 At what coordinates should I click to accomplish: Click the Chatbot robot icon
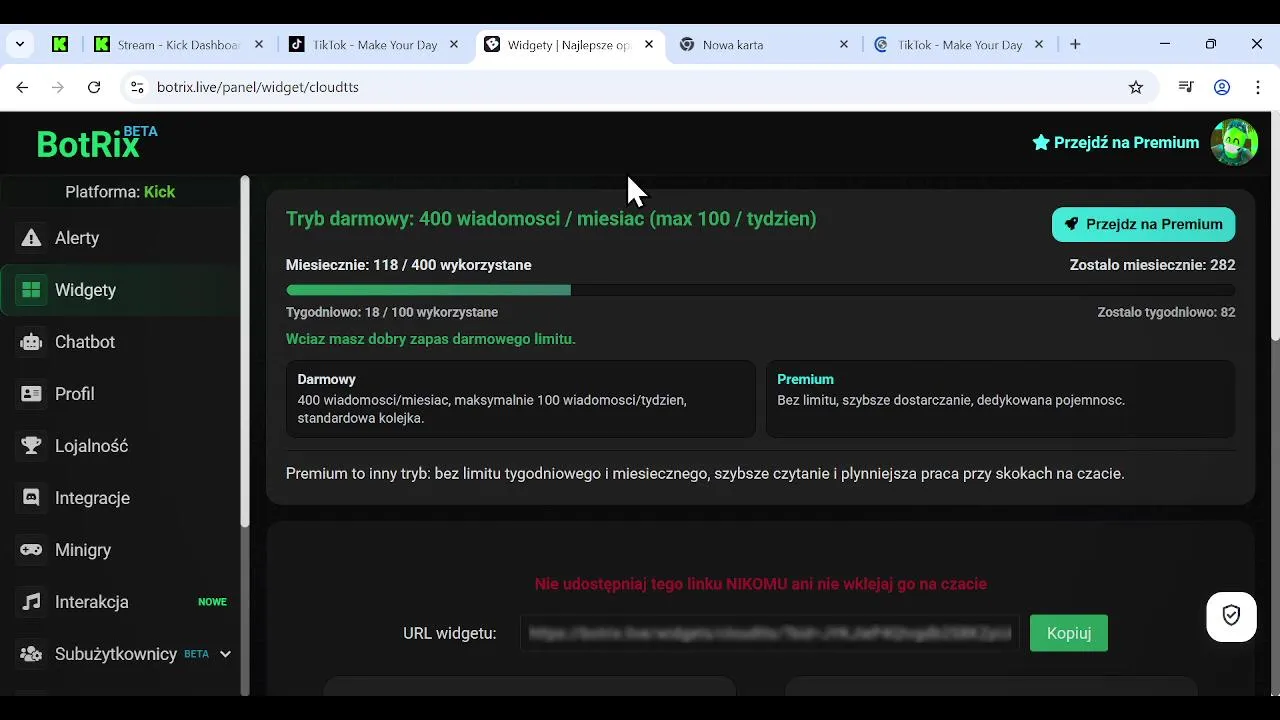pos(31,342)
